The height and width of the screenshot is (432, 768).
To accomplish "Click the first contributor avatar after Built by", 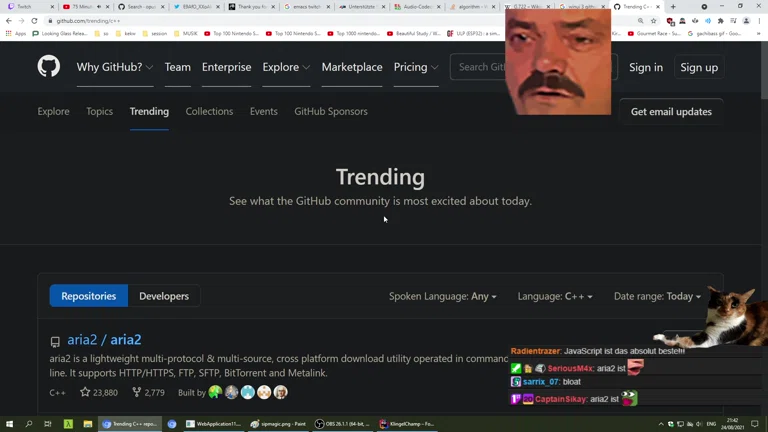I will (x=215, y=393).
